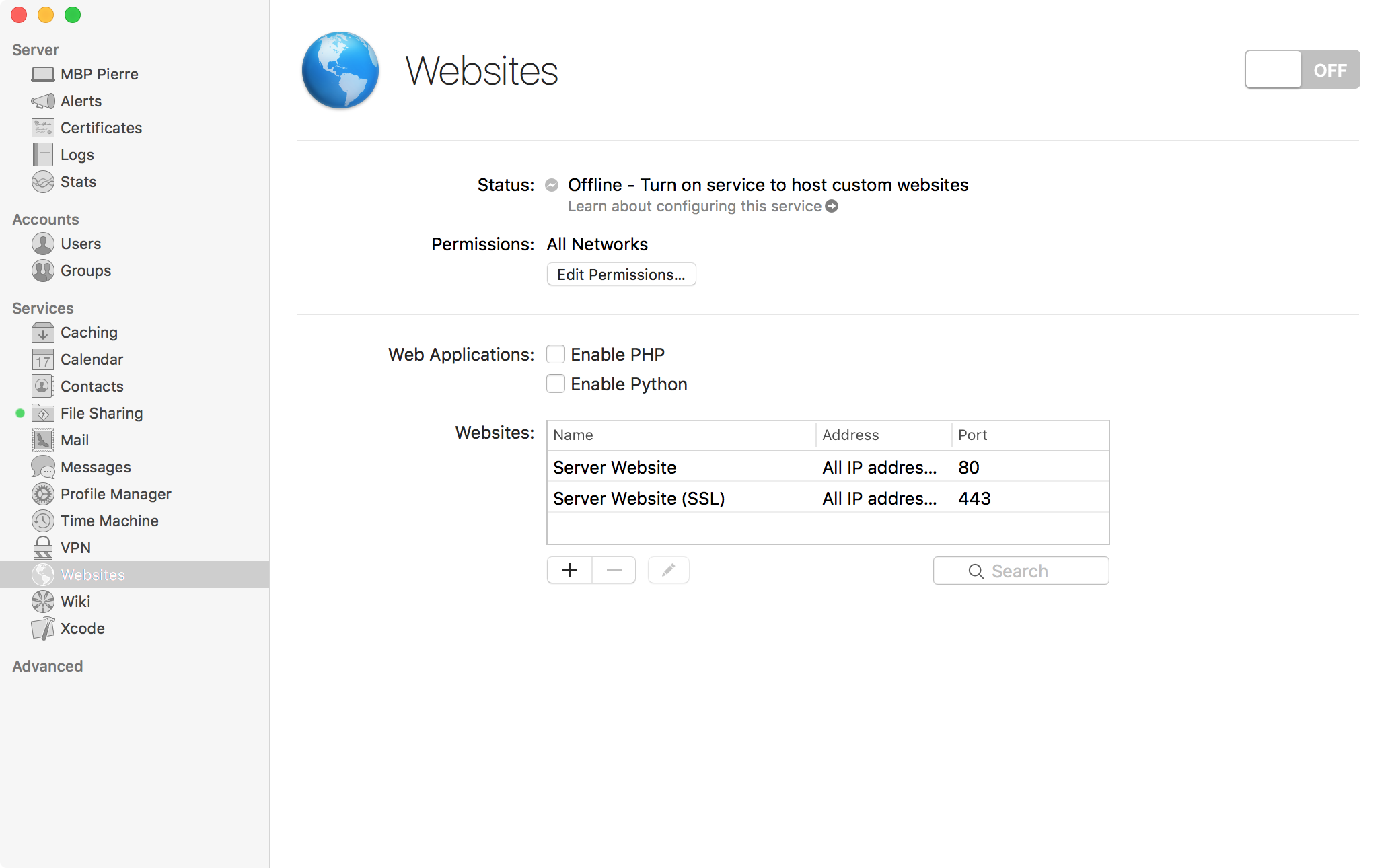The image size is (1386, 868).
Task: Click the minus icon to remove website
Action: point(614,571)
